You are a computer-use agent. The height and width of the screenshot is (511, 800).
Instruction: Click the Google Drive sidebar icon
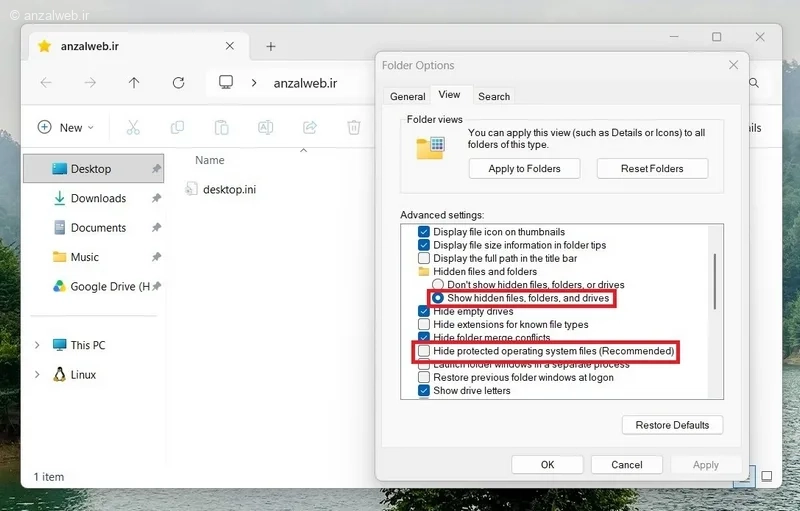click(59, 287)
